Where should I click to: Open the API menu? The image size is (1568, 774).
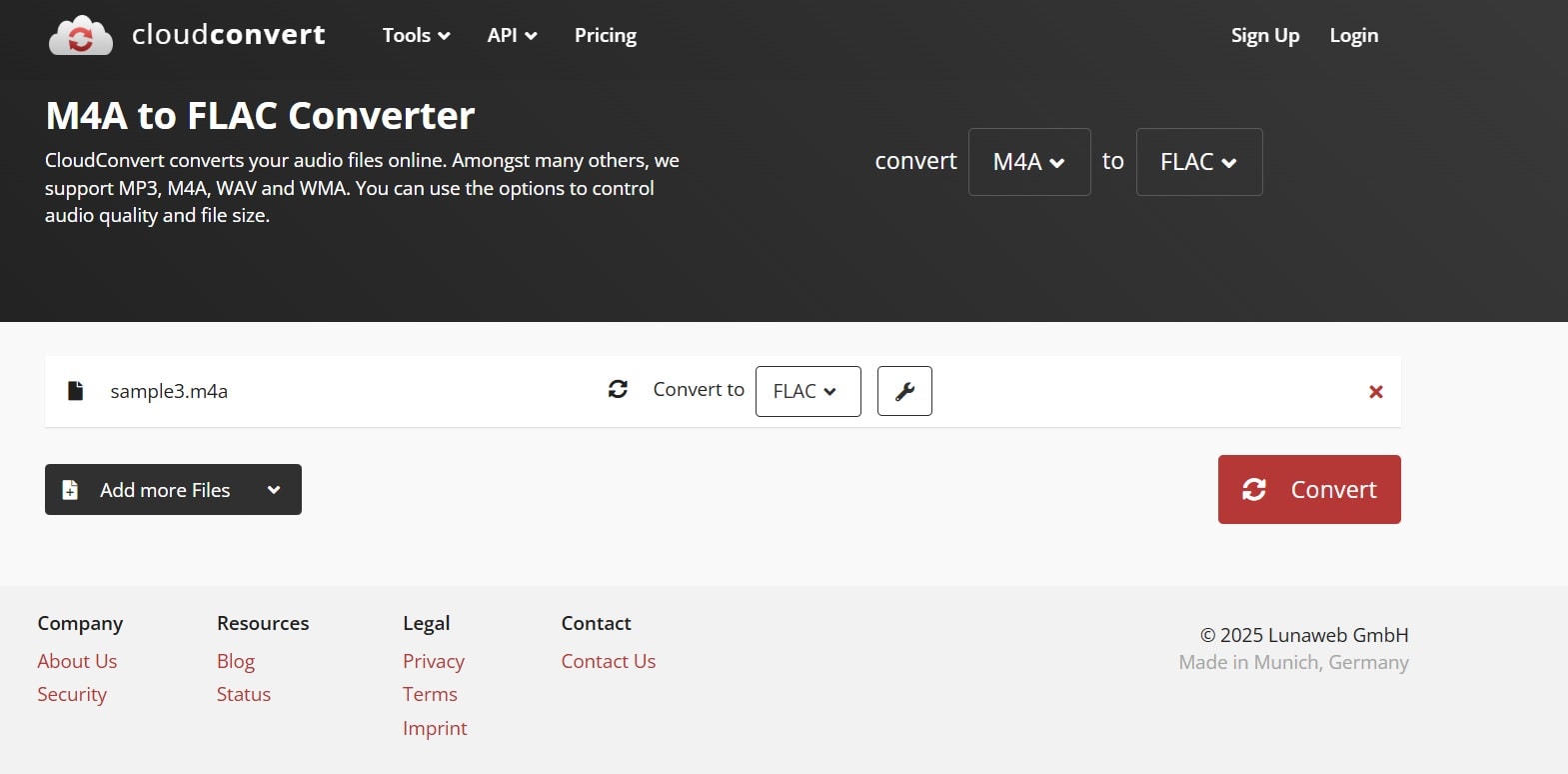[512, 35]
